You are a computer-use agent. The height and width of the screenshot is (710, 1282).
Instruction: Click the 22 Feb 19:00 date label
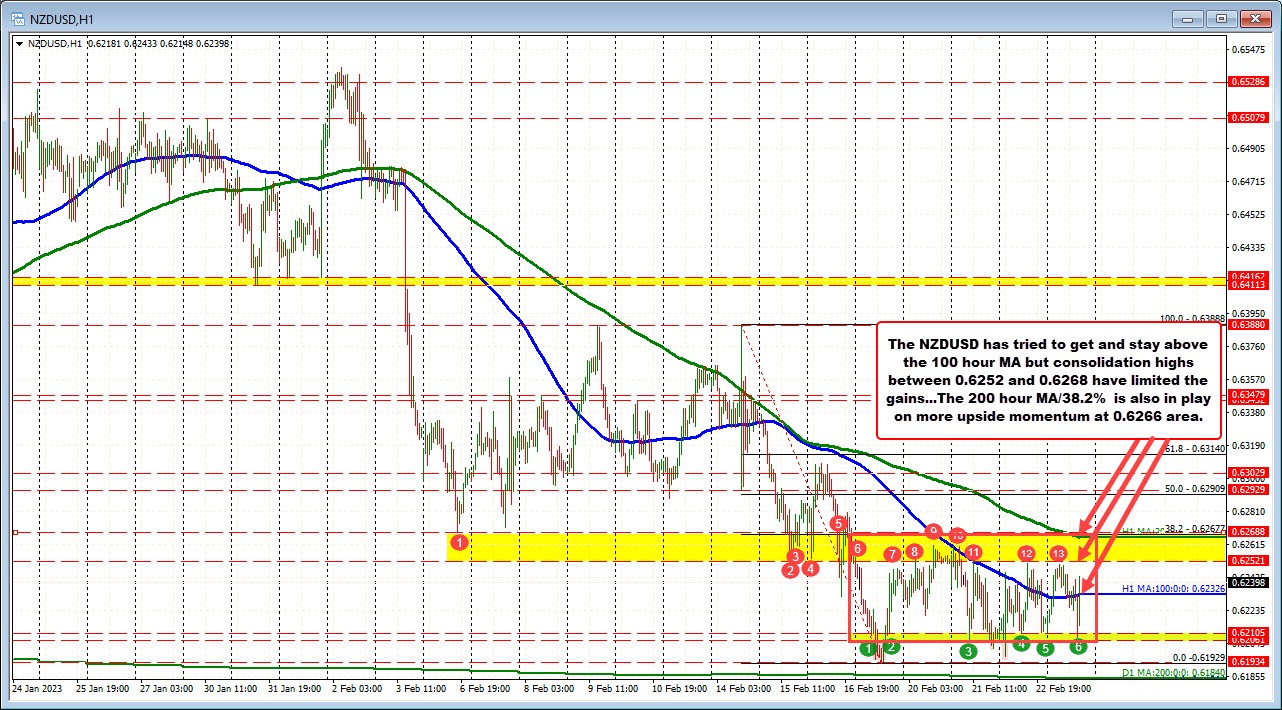(x=1064, y=689)
